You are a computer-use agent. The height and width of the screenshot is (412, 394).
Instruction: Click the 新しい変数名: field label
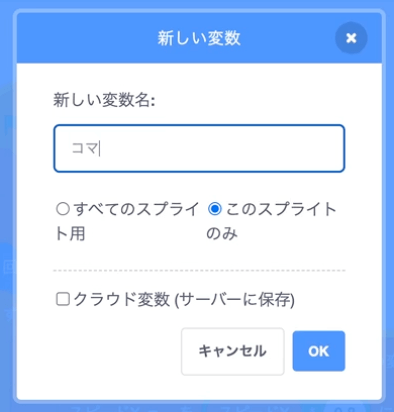104,100
